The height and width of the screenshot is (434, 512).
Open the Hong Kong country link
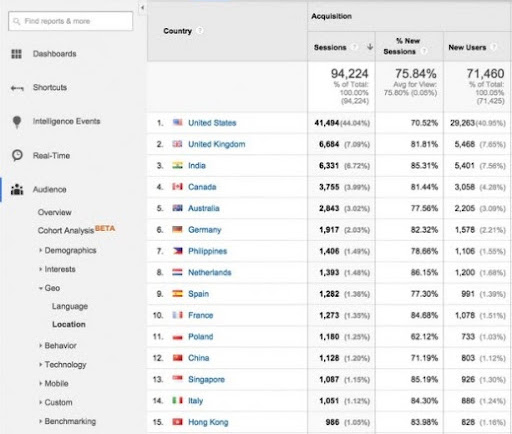(x=208, y=422)
